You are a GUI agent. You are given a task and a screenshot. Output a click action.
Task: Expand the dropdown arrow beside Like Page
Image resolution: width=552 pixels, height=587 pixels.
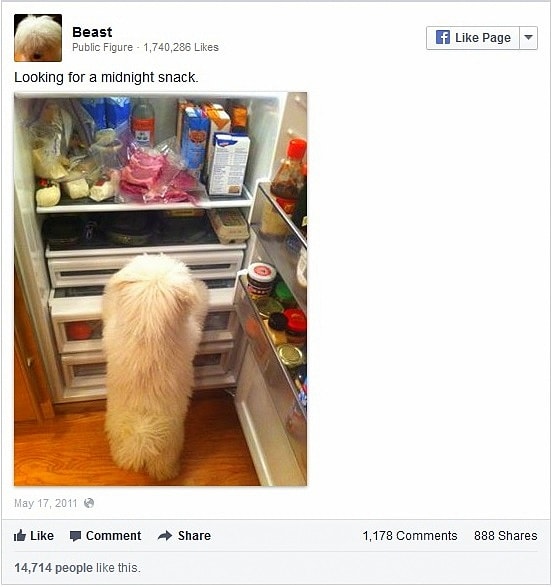coord(528,37)
